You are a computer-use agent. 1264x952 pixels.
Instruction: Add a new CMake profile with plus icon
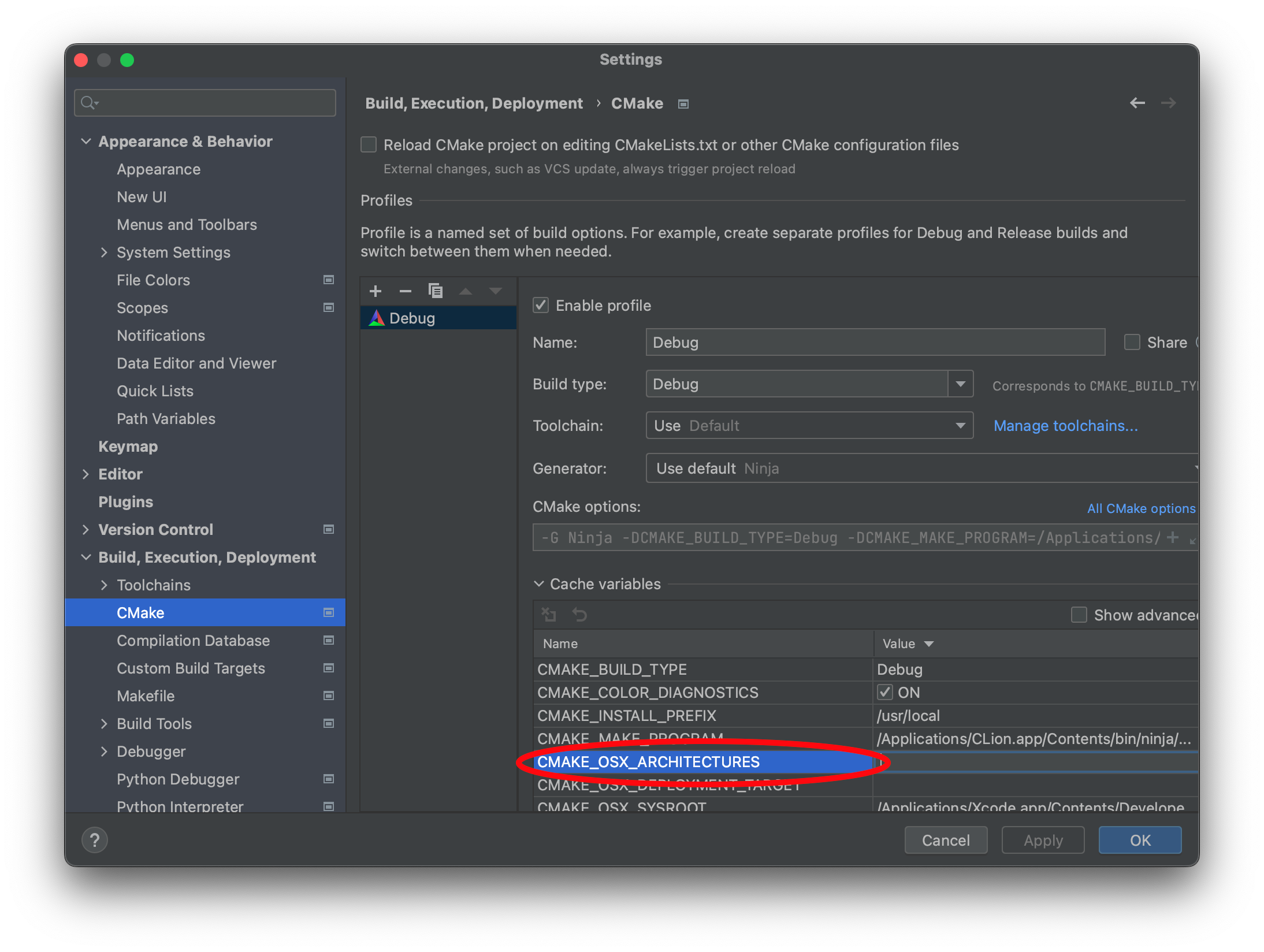point(376,291)
